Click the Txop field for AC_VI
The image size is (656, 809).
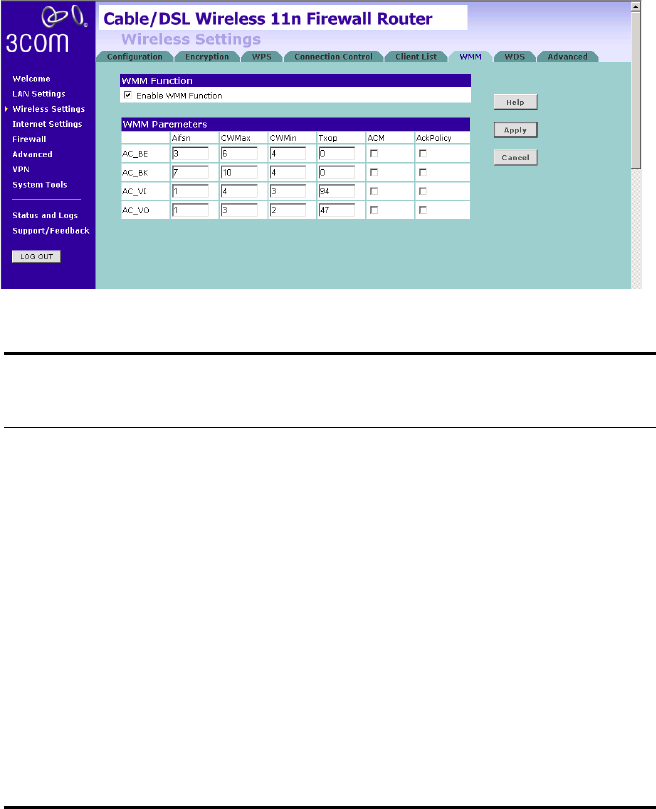[x=337, y=191]
